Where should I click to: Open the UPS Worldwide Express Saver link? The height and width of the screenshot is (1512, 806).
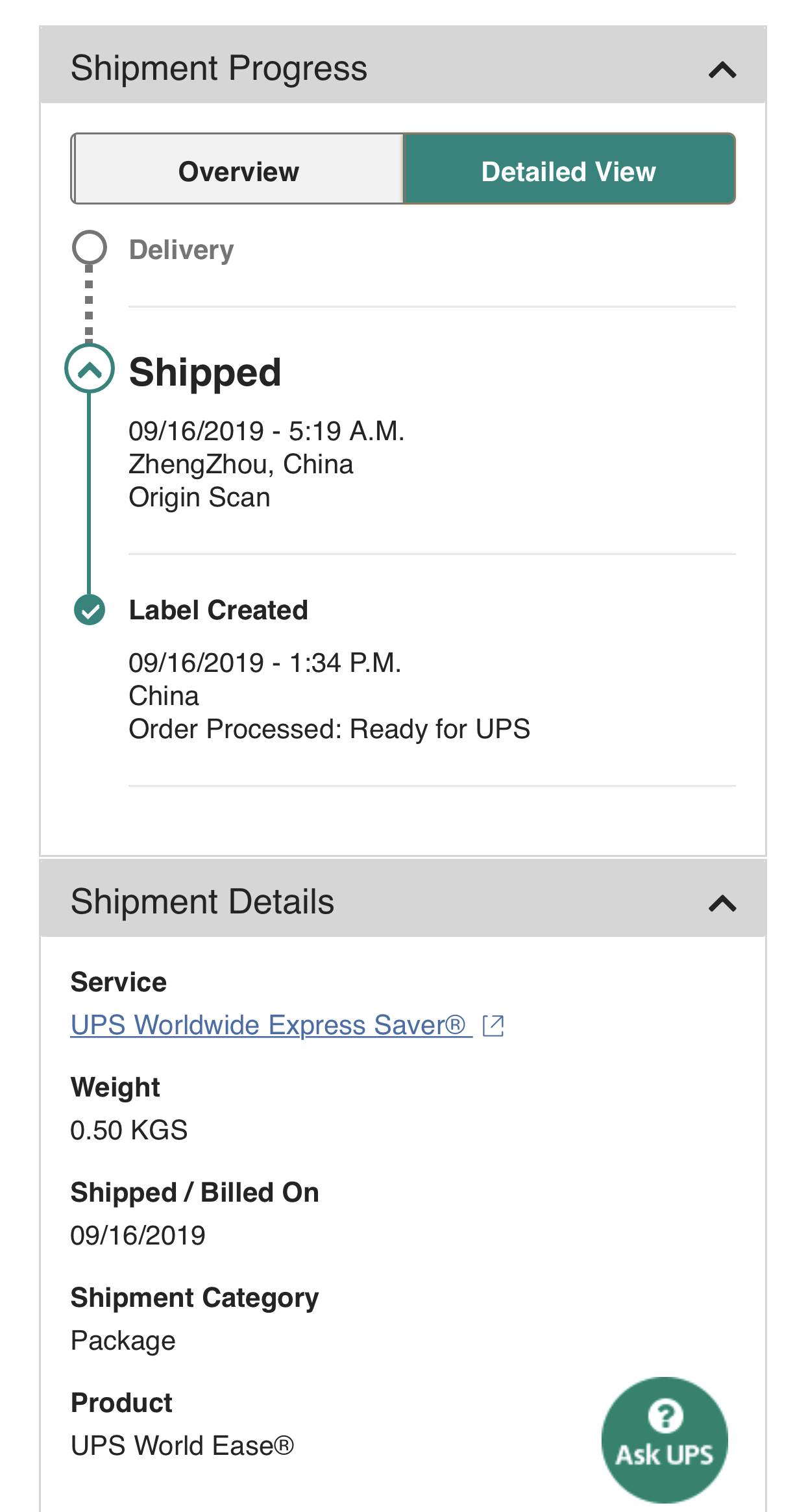(268, 1024)
